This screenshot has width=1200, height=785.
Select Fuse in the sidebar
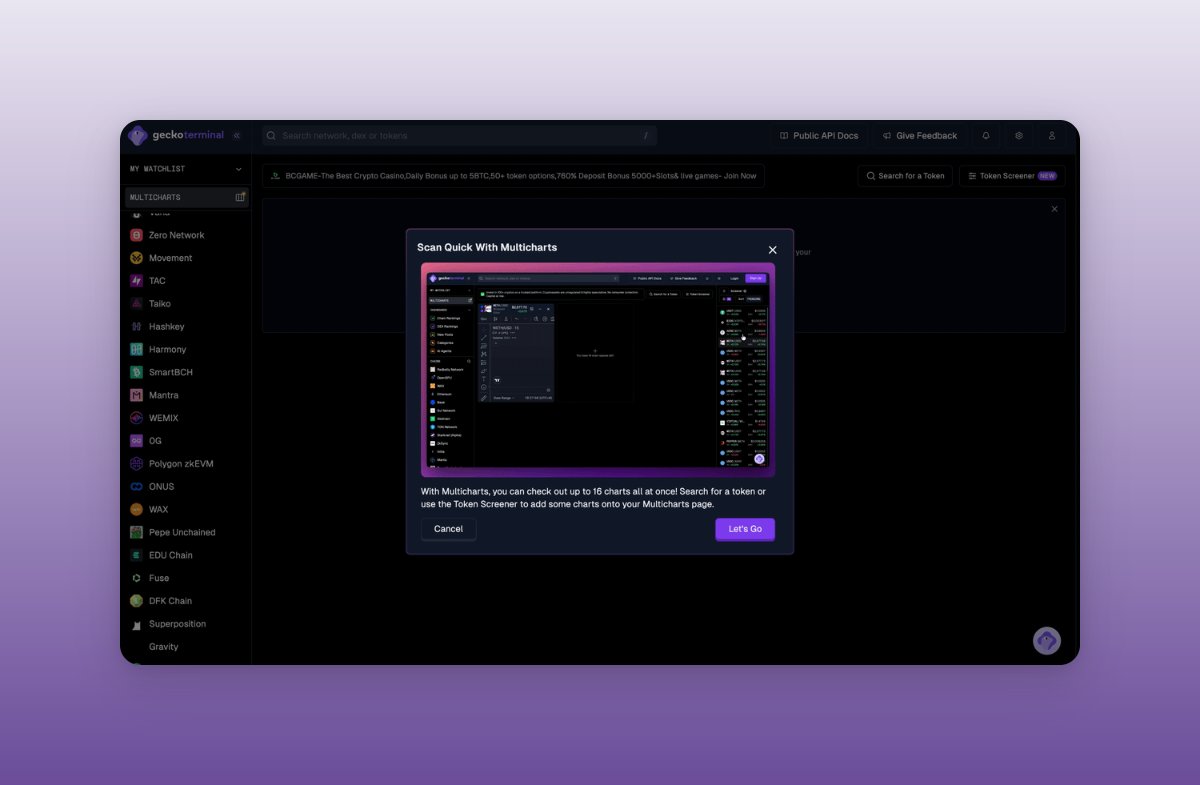(x=159, y=578)
